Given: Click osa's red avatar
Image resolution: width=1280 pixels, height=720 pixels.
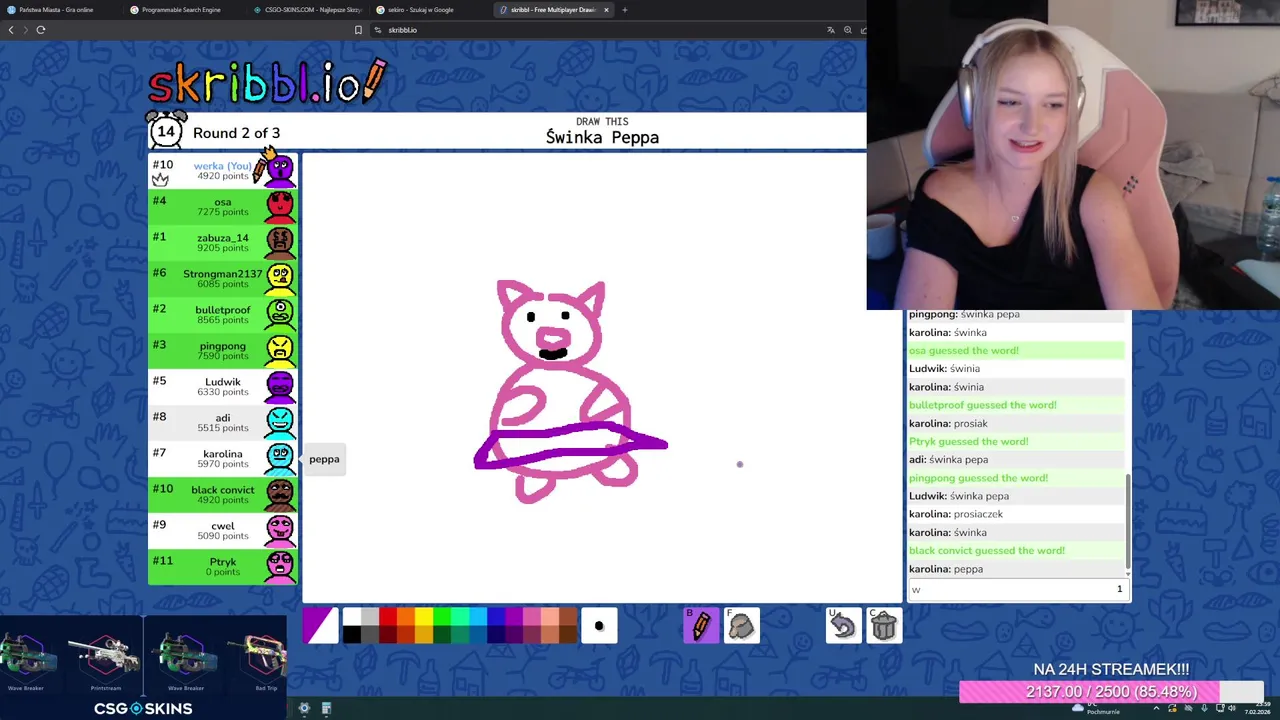Looking at the screenshot, I should tap(280, 206).
